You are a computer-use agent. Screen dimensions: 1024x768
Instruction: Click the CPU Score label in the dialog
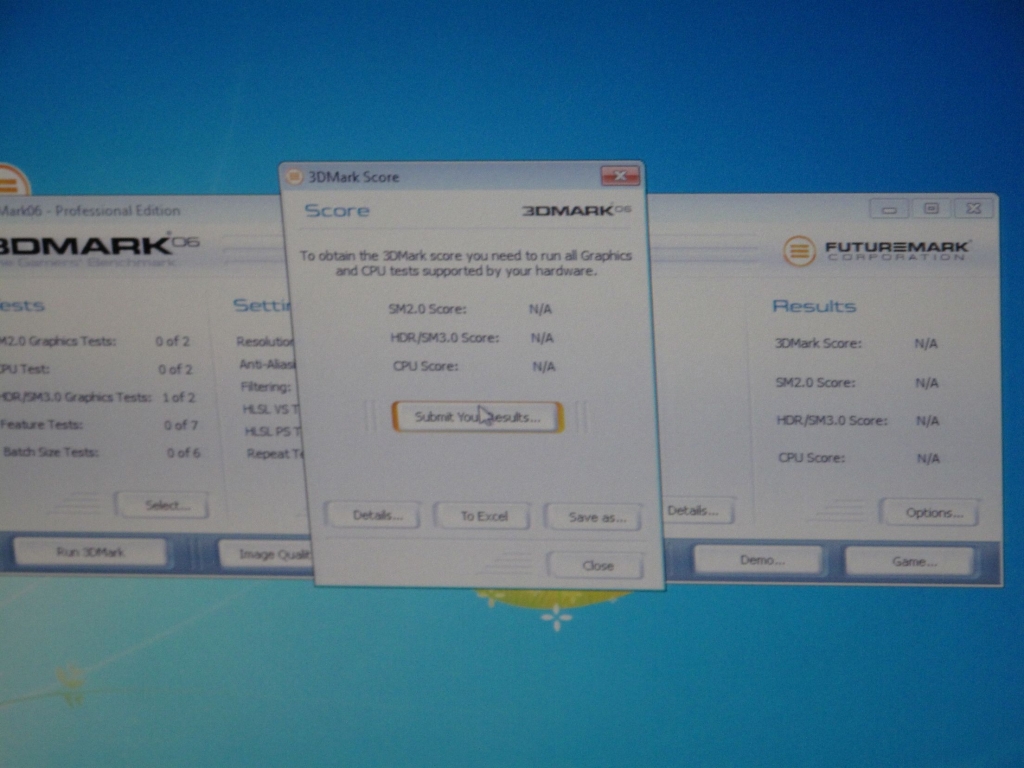(x=425, y=366)
